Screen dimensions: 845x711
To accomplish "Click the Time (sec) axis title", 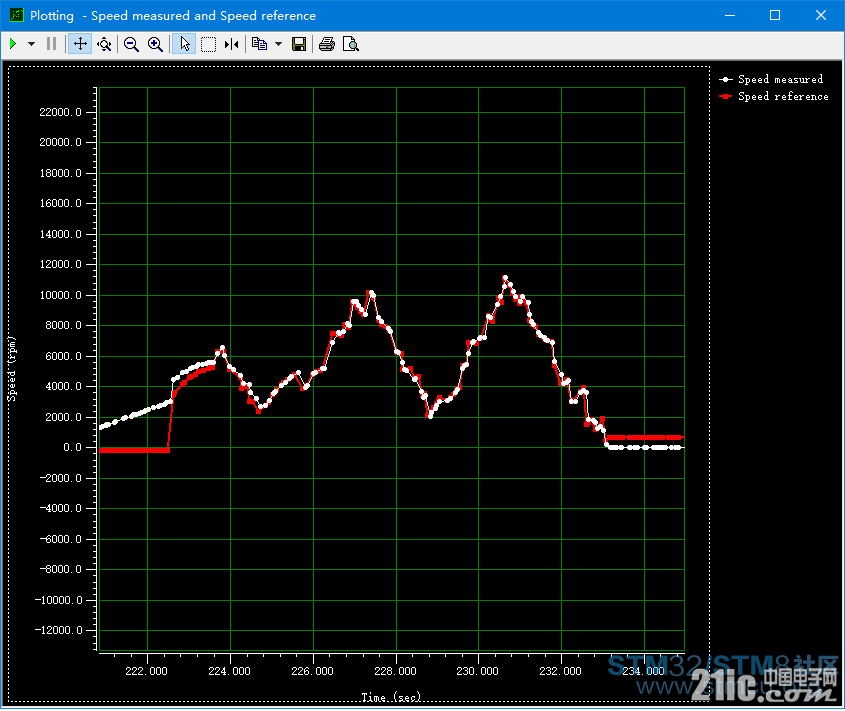I will [391, 697].
